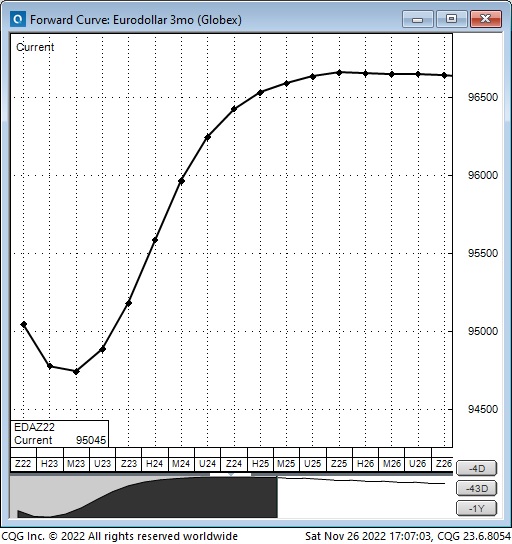Select the U26 contract label
This screenshot has width=512, height=544.
[418, 464]
